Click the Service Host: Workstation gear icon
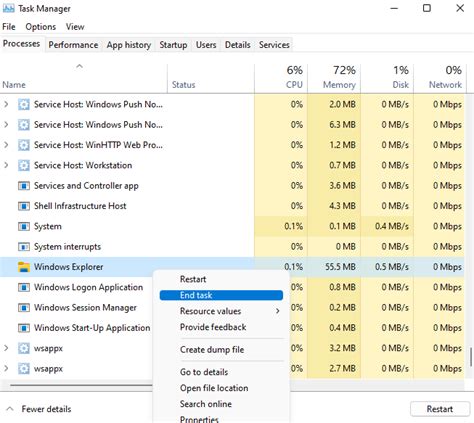This screenshot has height=423, width=474. tap(24, 165)
